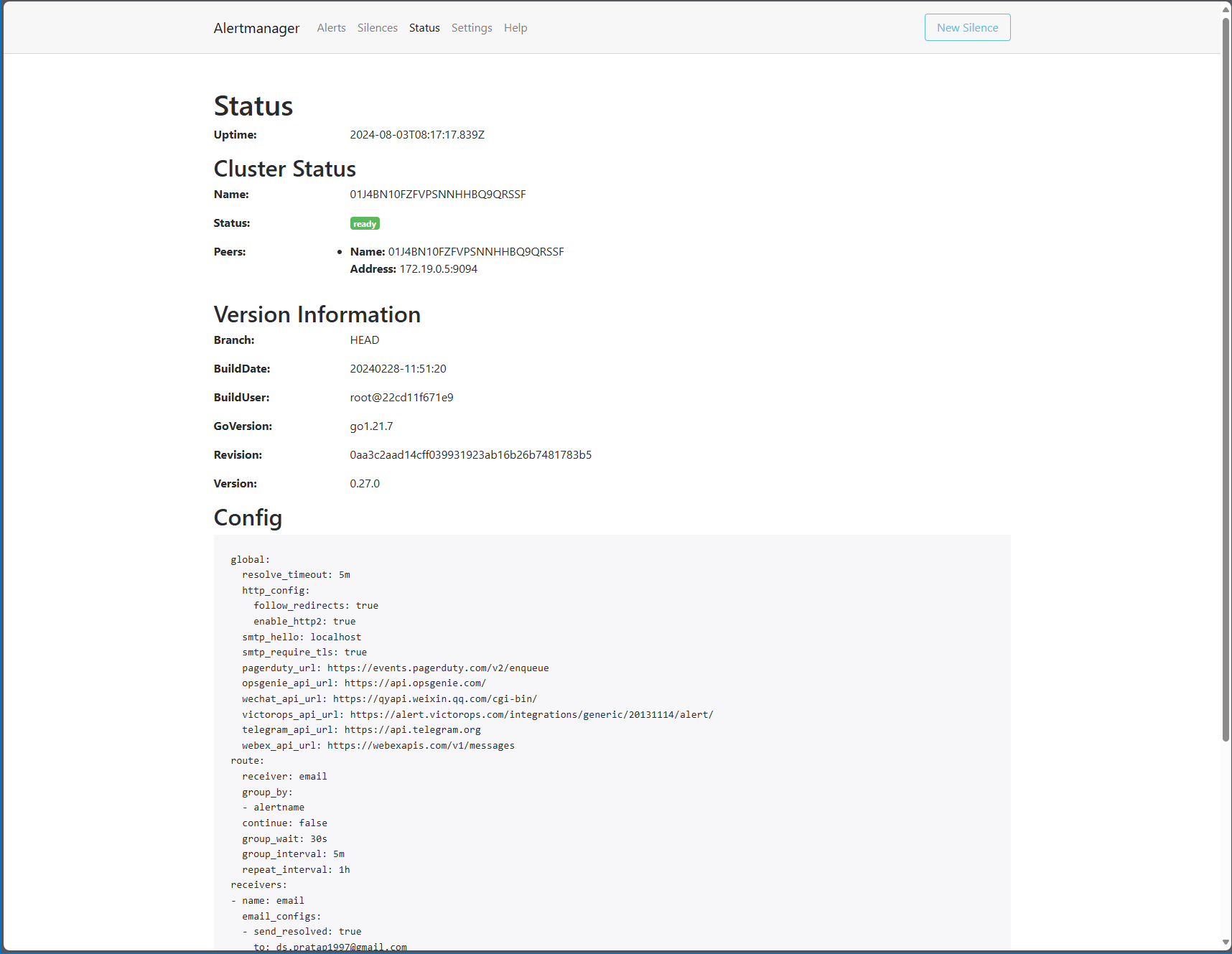Click the continue: false config line

284,823
